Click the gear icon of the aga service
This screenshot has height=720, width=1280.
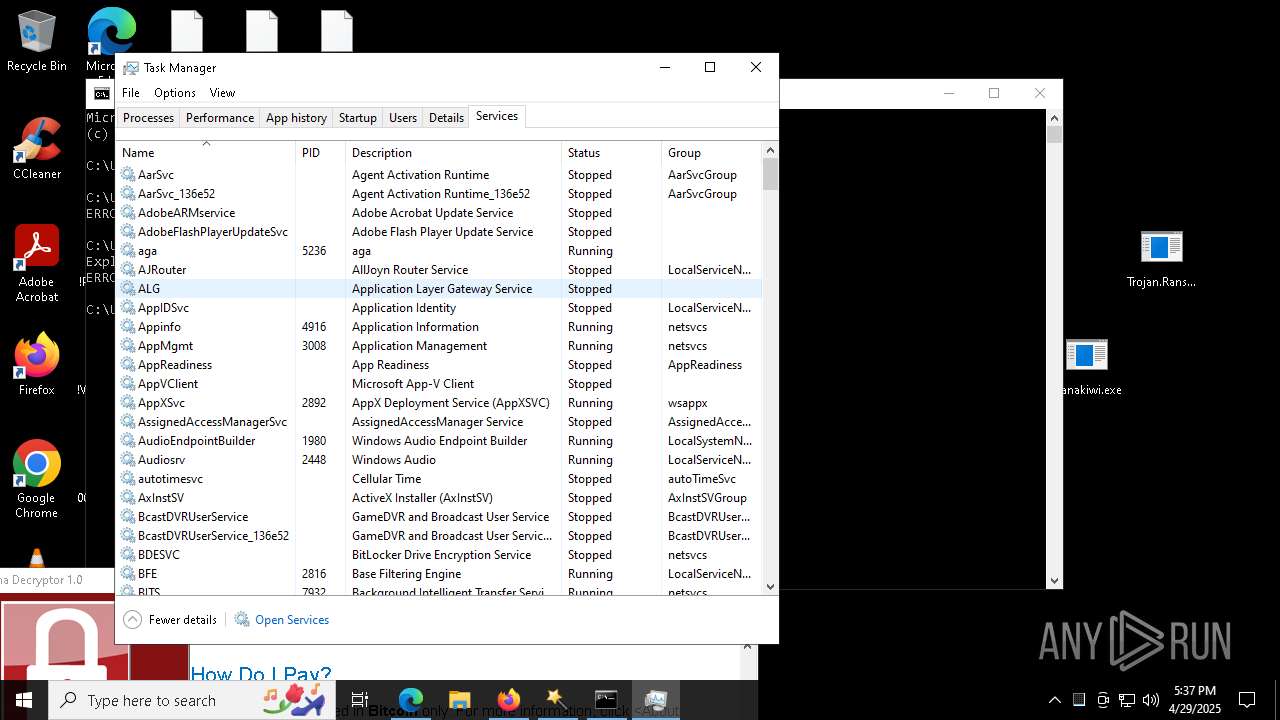pos(128,250)
